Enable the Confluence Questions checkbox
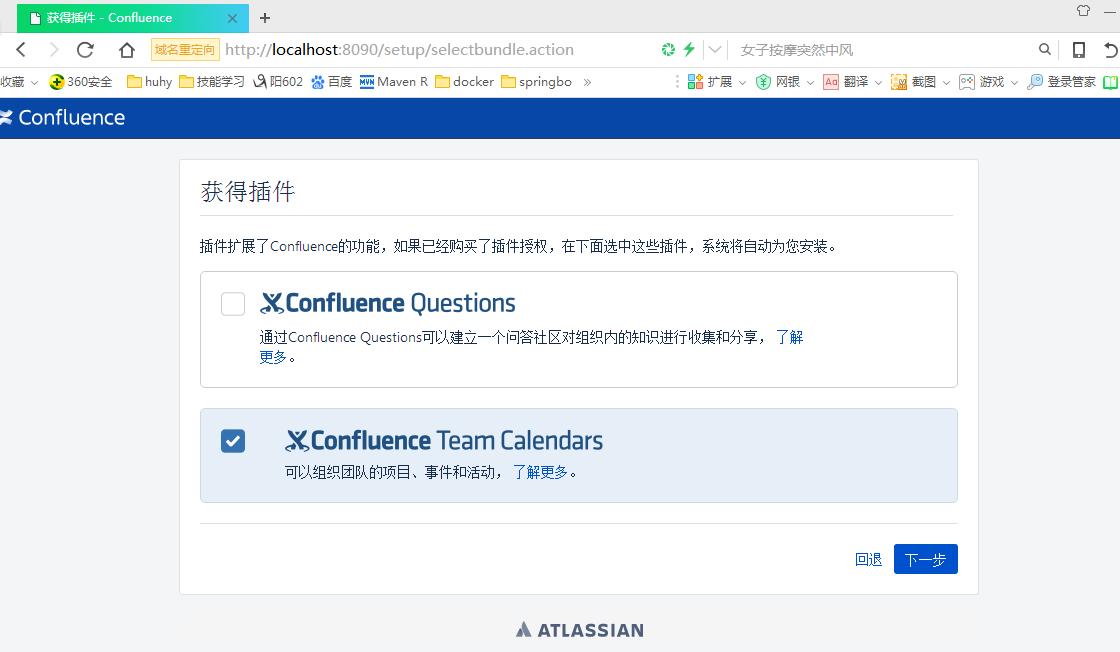The height and width of the screenshot is (652, 1120). pyautogui.click(x=233, y=304)
